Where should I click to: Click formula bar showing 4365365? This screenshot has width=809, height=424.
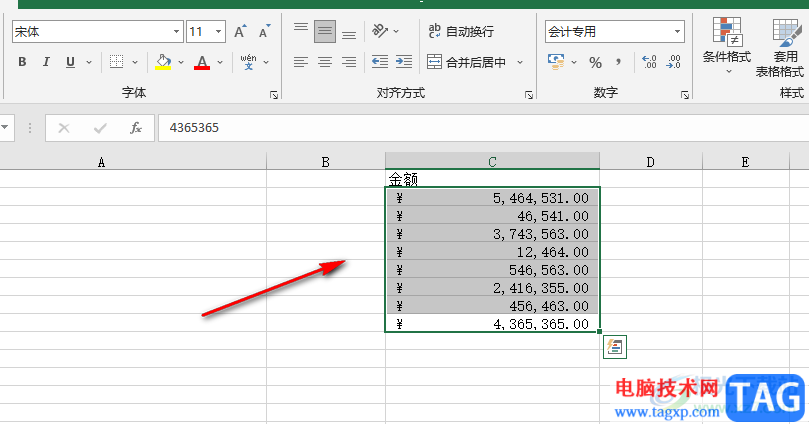(483, 128)
